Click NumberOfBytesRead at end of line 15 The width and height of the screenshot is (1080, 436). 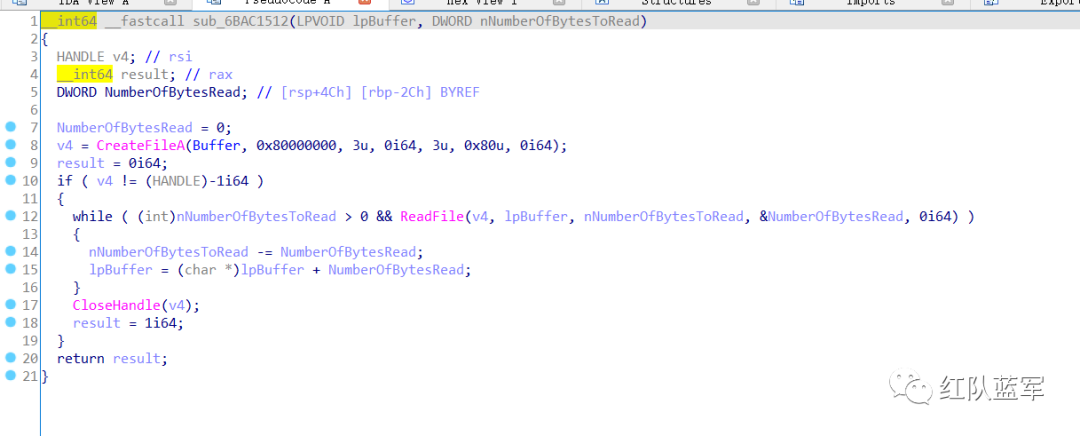(x=396, y=270)
